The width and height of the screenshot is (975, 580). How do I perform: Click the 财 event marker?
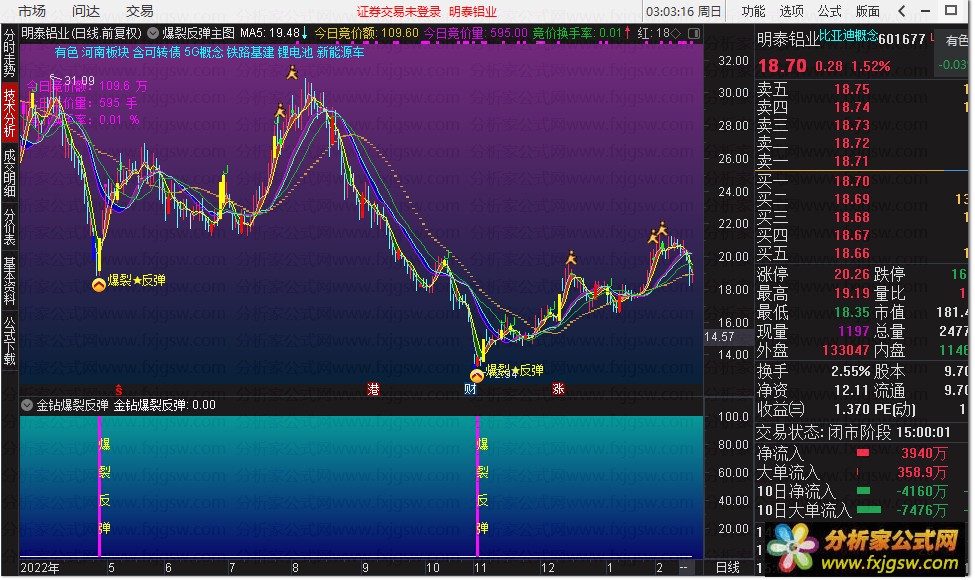470,390
